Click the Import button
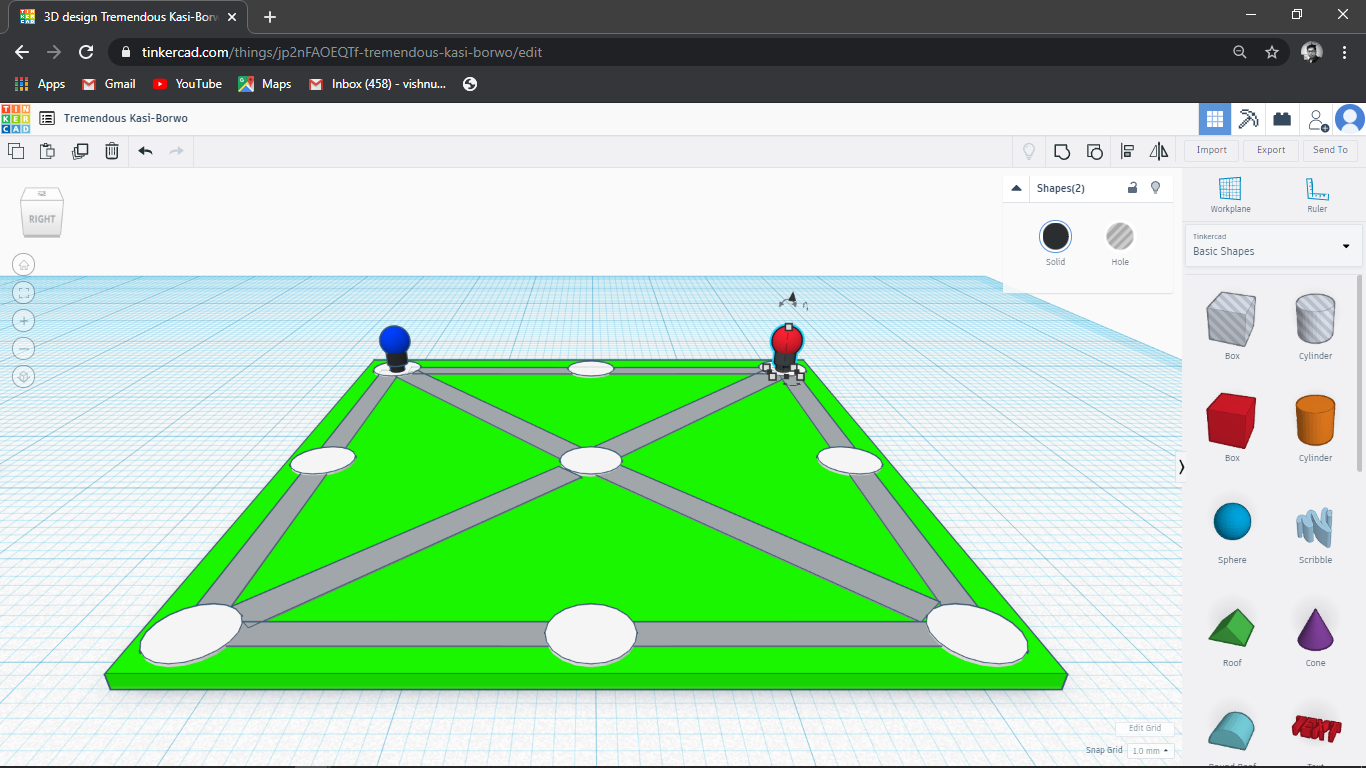The height and width of the screenshot is (768, 1366). (x=1211, y=150)
